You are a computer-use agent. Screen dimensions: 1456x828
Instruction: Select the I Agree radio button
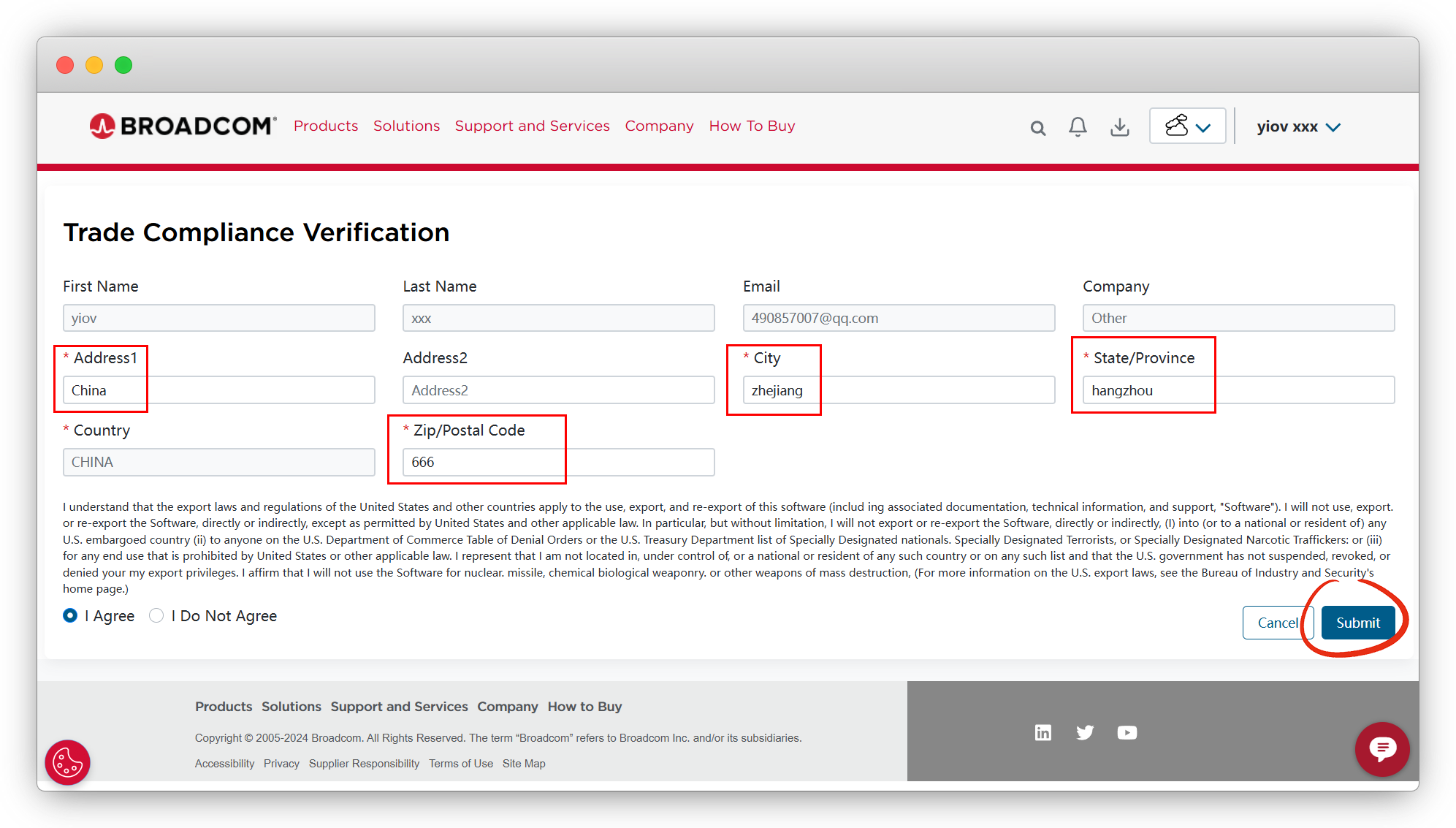70,615
